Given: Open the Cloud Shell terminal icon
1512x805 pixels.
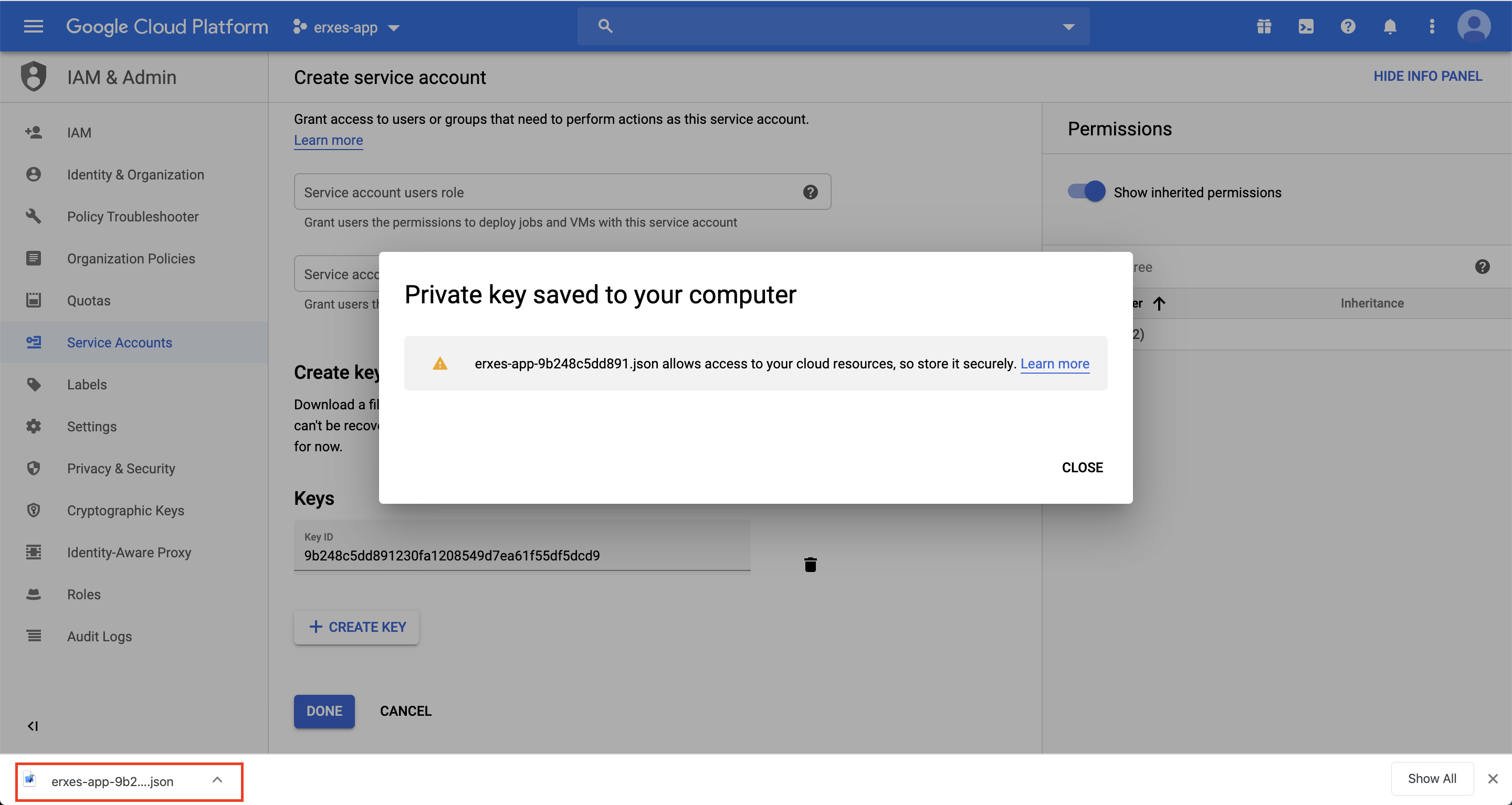Looking at the screenshot, I should point(1306,26).
